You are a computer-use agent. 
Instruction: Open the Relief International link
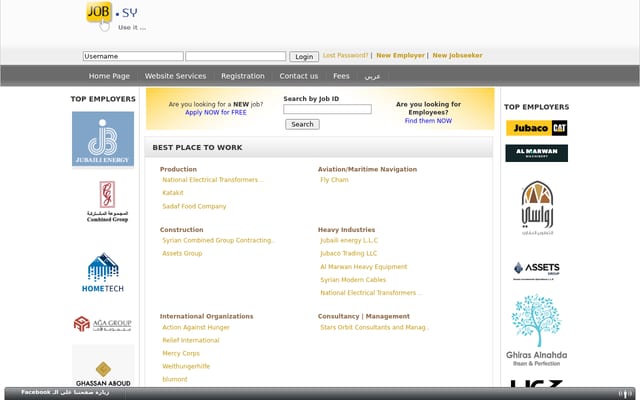click(x=191, y=340)
